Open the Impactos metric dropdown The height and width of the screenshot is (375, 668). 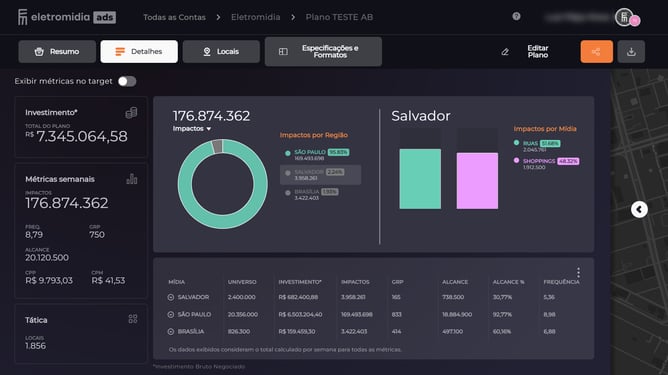(192, 129)
